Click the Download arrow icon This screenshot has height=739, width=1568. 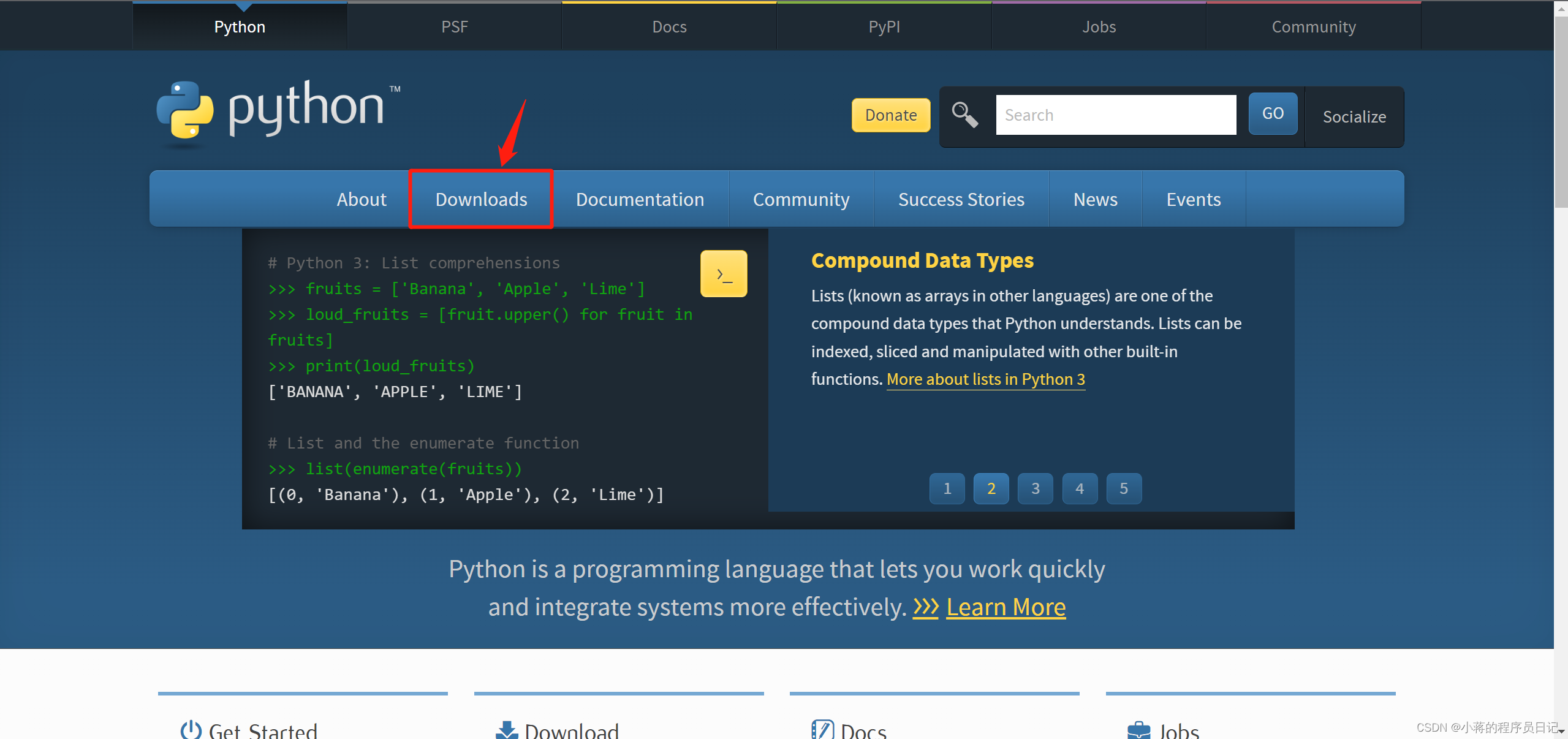pos(507,730)
